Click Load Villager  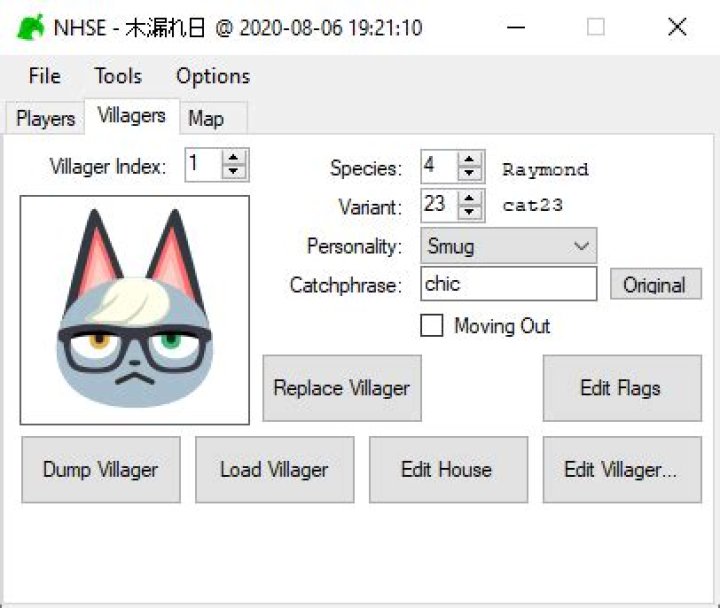275,470
